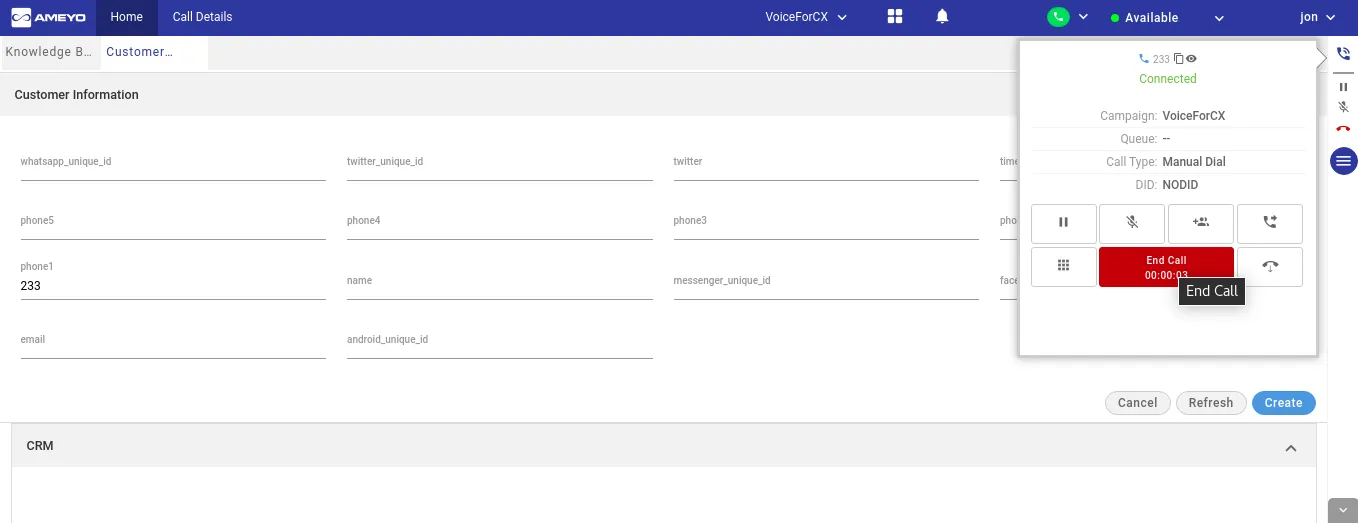The height and width of the screenshot is (523, 1358).
Task: Open Call Details menu
Action: [202, 17]
